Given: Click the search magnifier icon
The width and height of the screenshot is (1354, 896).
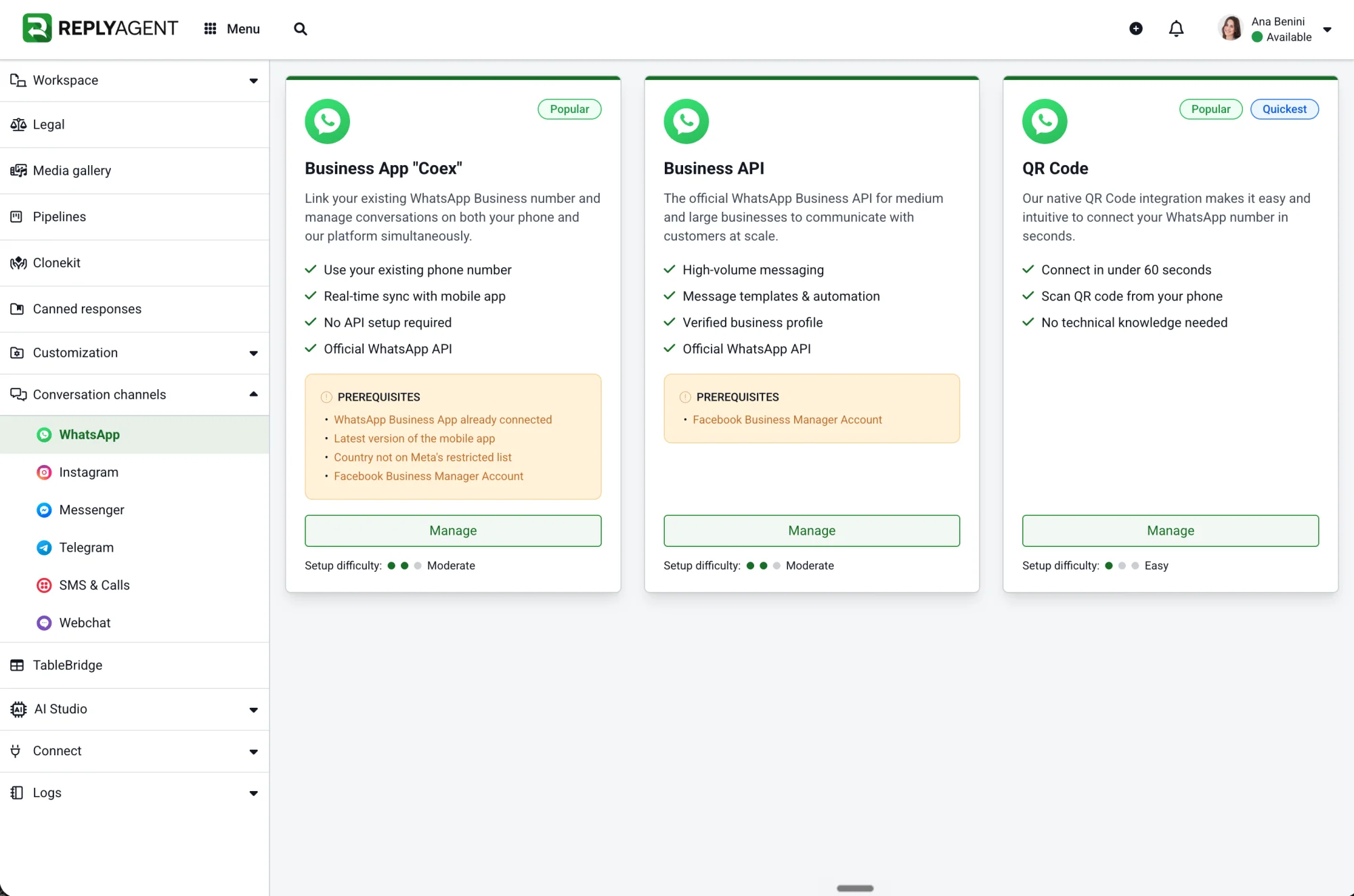Looking at the screenshot, I should 301,28.
